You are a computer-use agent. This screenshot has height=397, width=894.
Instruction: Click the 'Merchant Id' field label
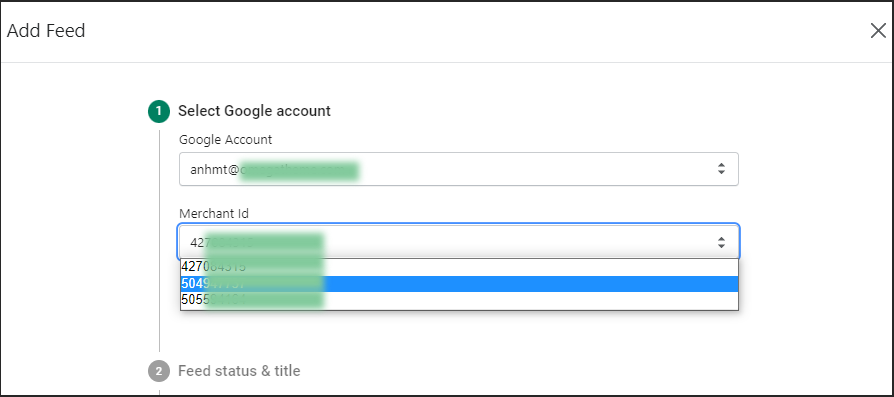point(214,213)
